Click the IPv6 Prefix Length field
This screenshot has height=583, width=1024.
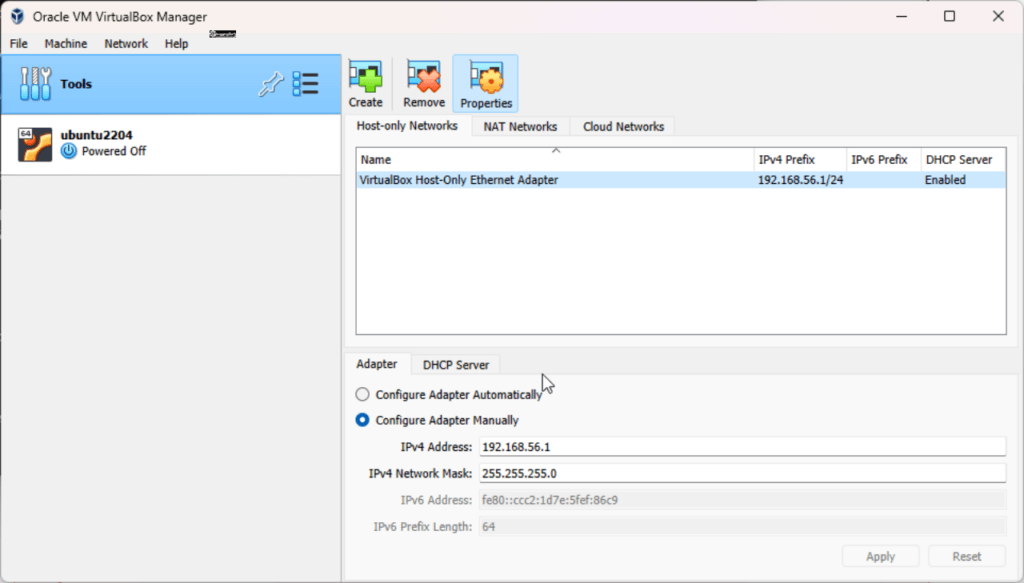click(x=743, y=526)
